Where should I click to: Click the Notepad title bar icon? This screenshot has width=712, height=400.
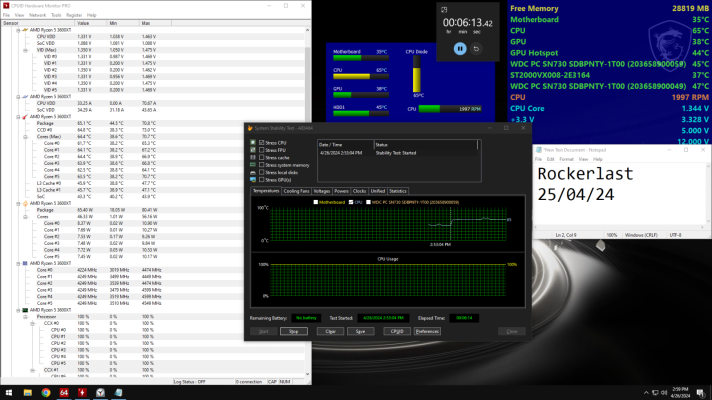(539, 150)
